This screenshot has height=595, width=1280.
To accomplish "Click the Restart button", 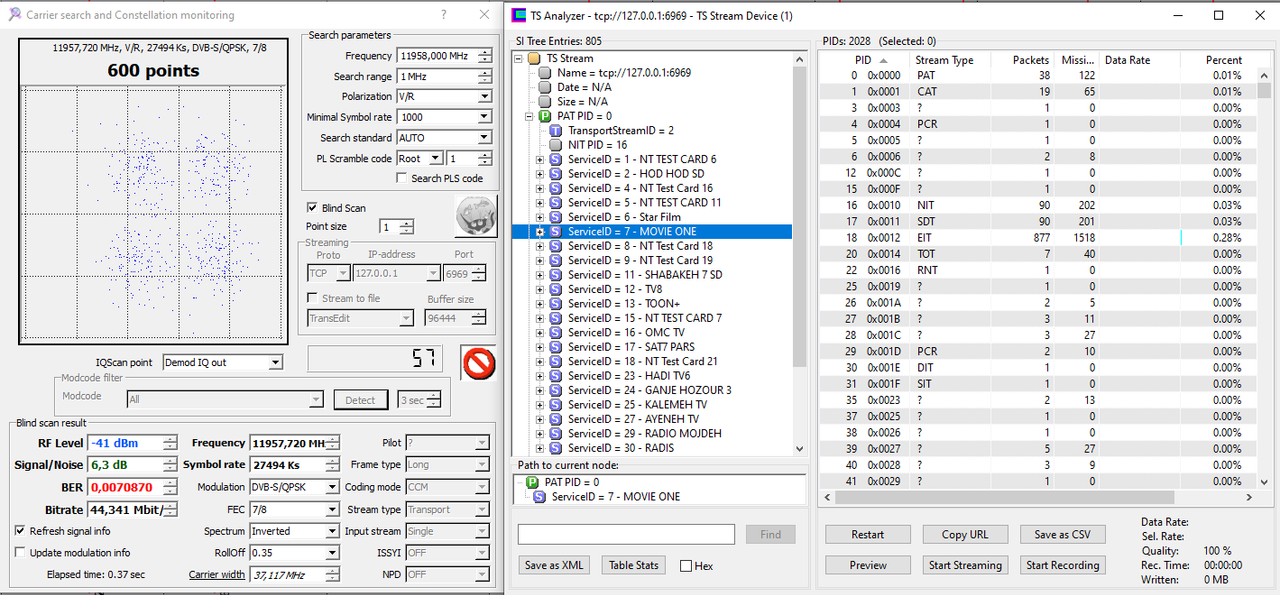I will [x=867, y=534].
